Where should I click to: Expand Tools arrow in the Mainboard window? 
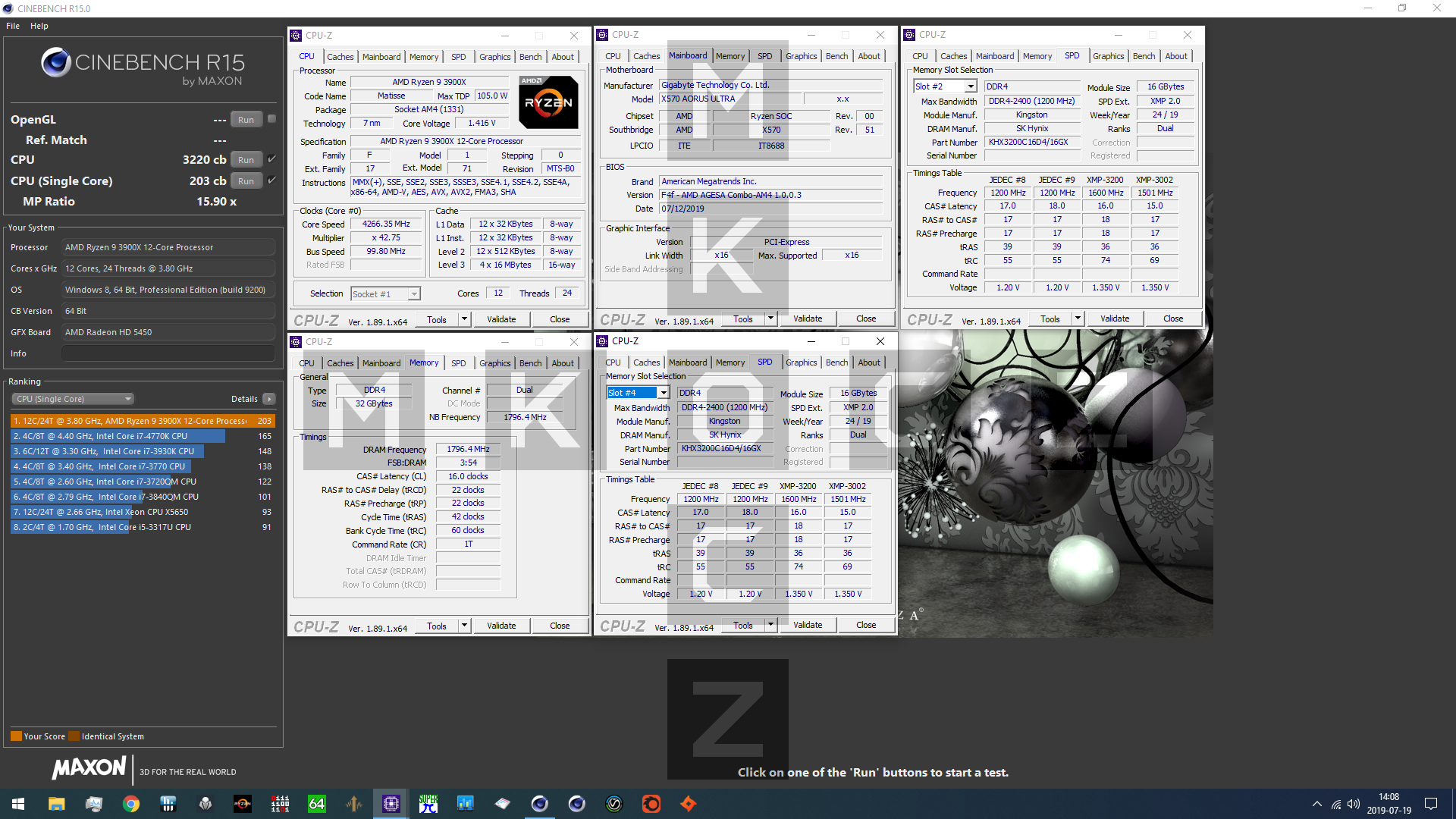pos(770,318)
